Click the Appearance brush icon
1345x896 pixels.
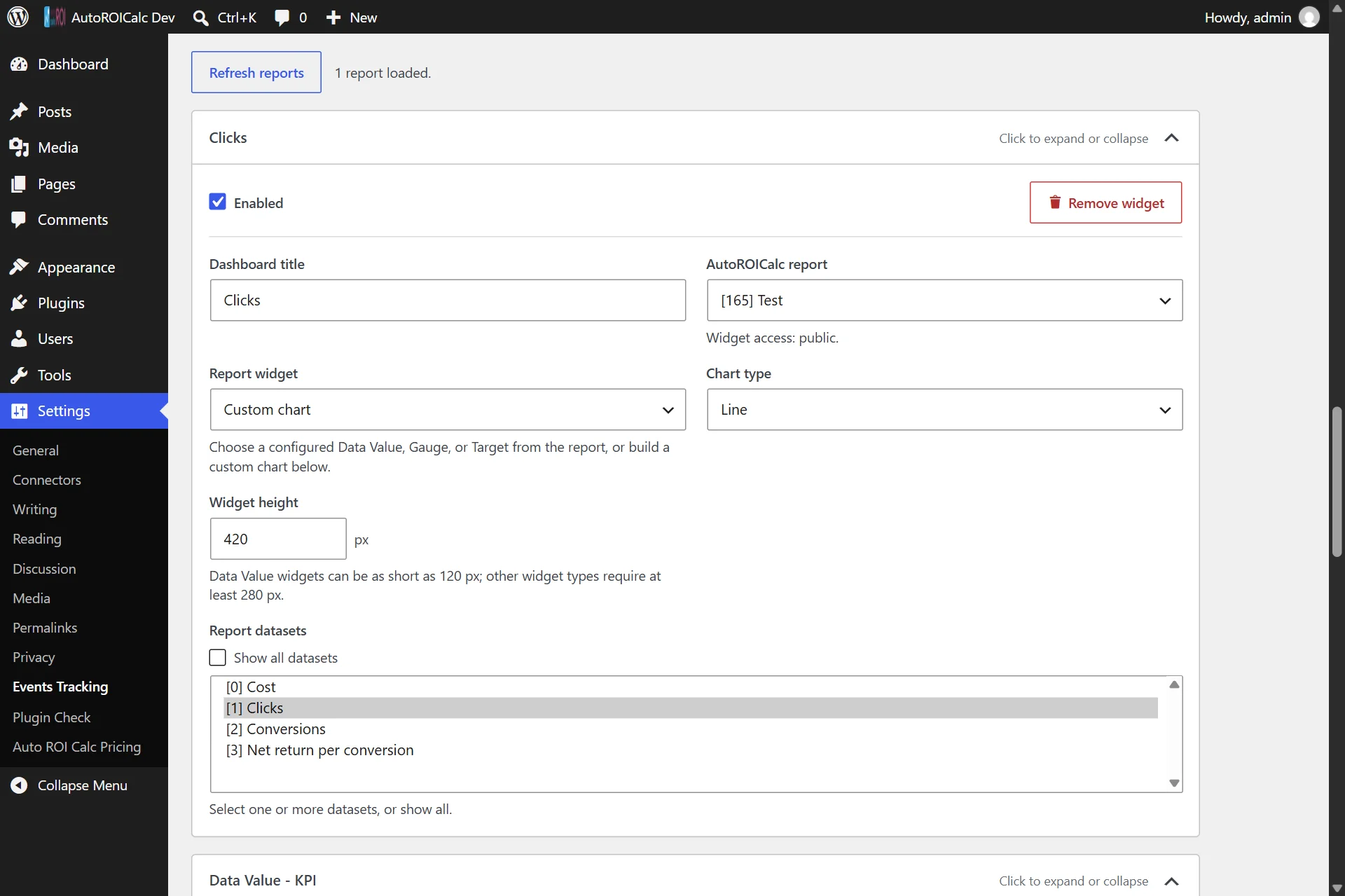coord(19,267)
